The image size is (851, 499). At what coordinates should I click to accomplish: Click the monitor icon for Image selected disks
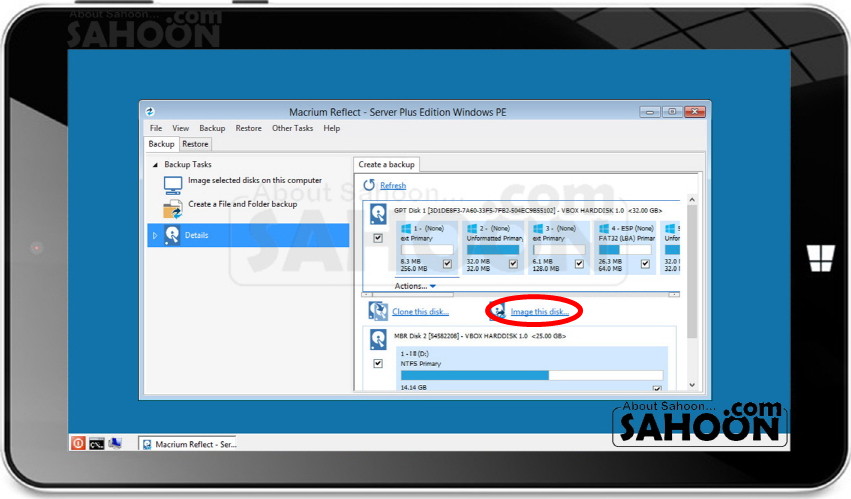click(173, 186)
